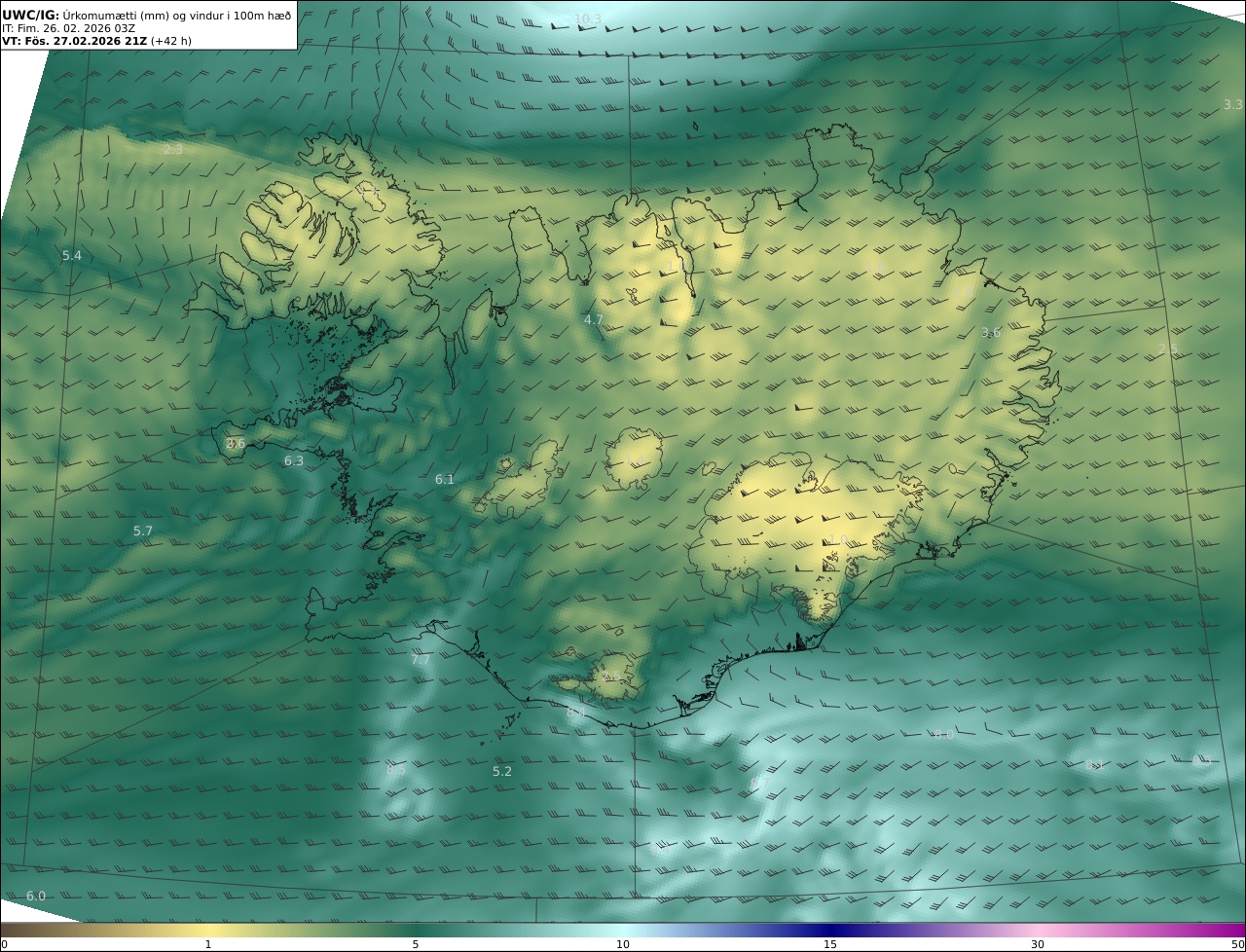
Task: Click the 10.3 value label on the map
Action: tap(588, 19)
